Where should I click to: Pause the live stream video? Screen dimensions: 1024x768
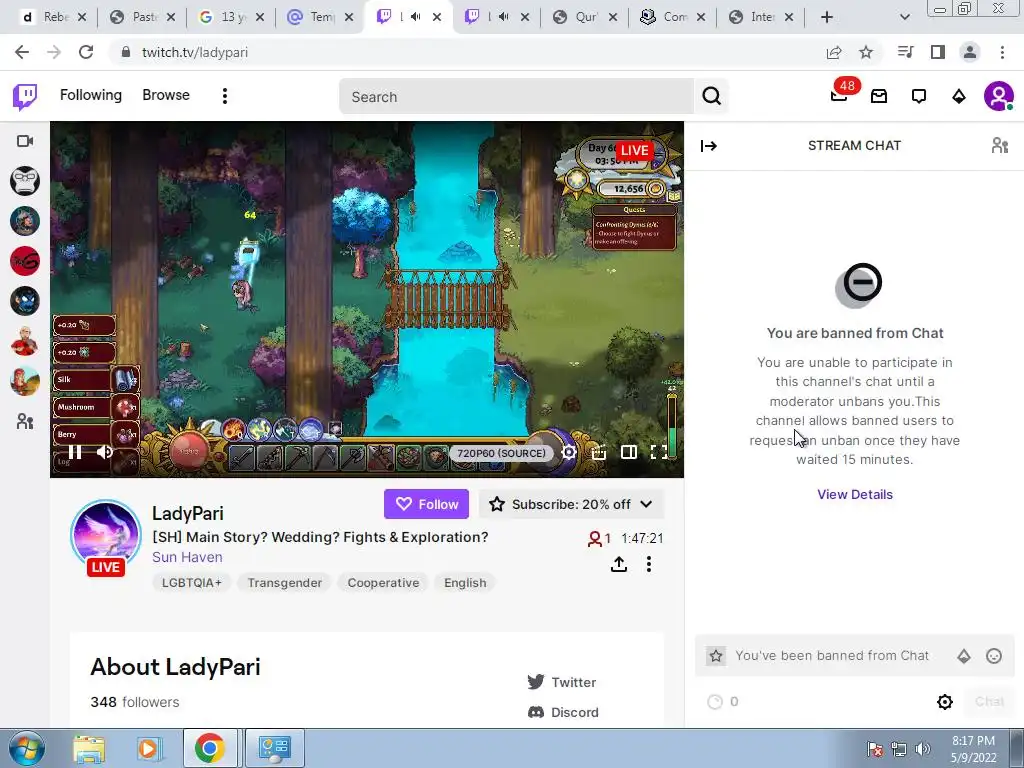point(75,452)
